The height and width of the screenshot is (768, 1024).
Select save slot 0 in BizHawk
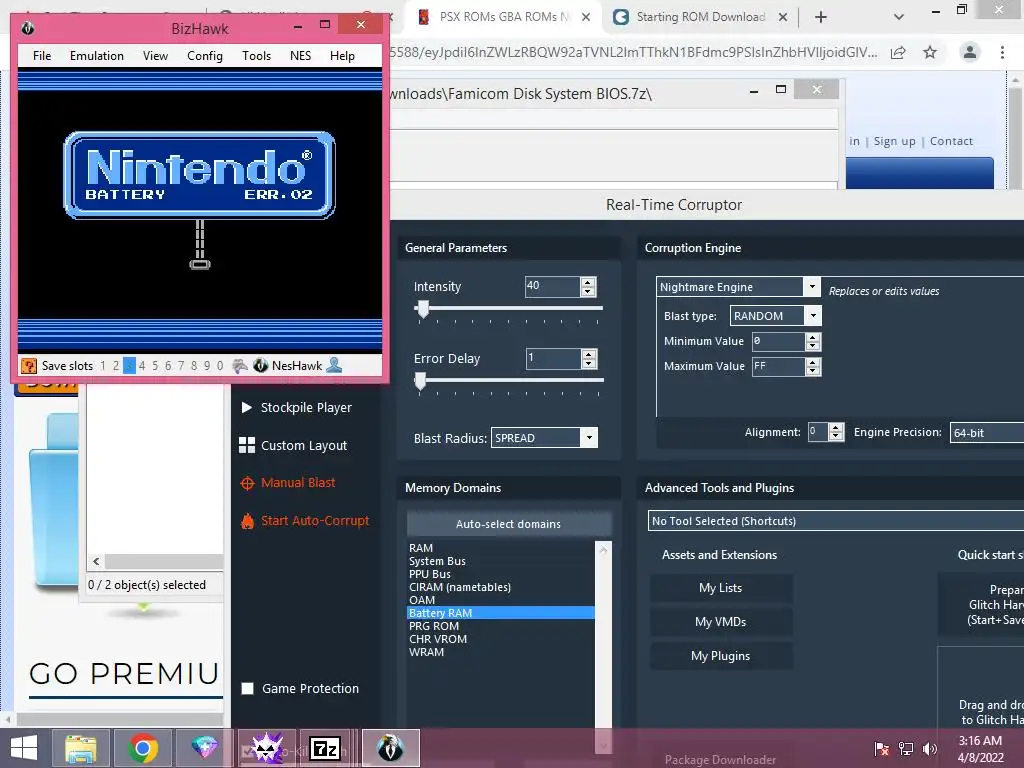tap(220, 366)
